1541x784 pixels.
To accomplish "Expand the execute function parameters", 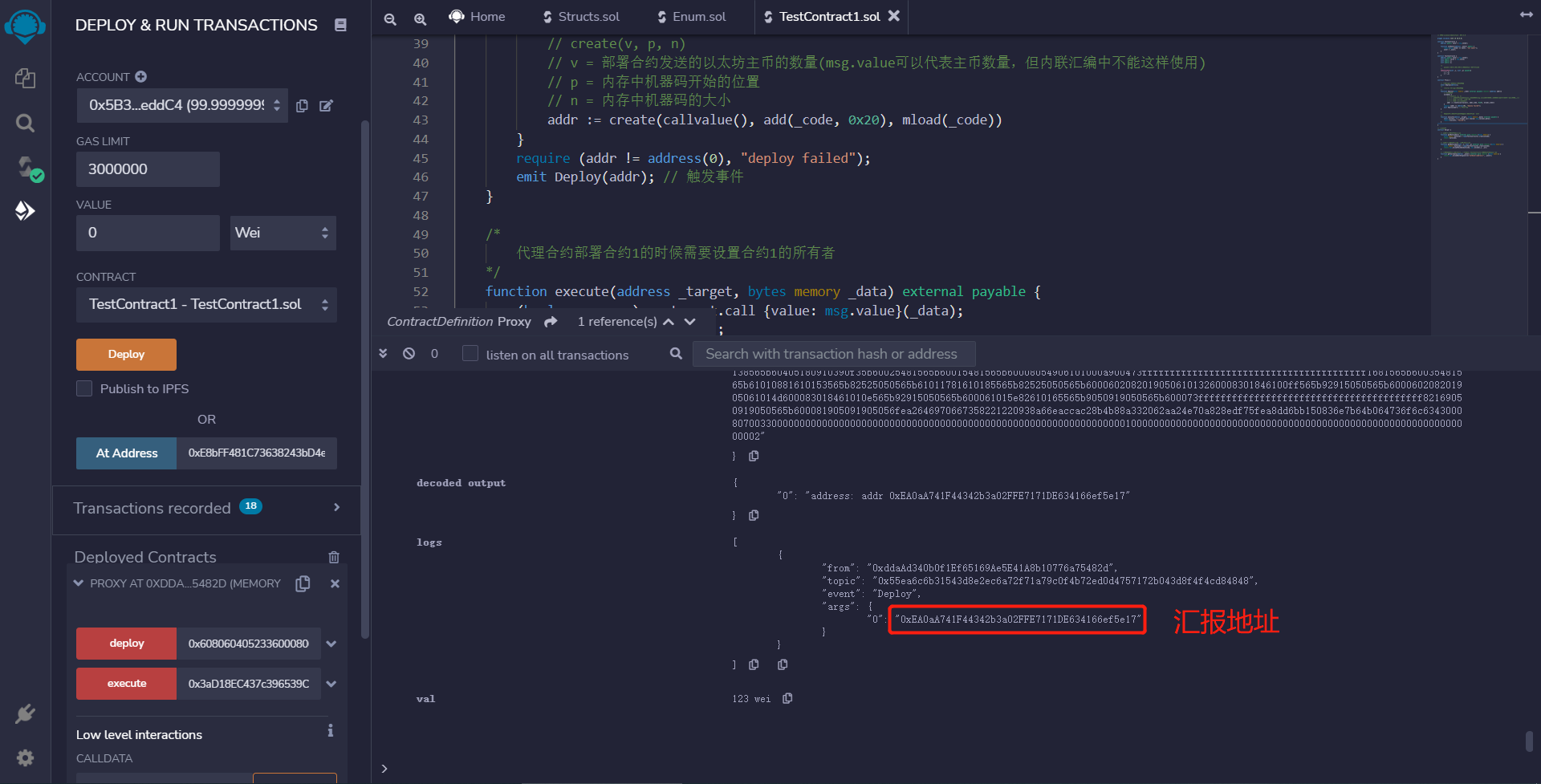I will (x=331, y=684).
